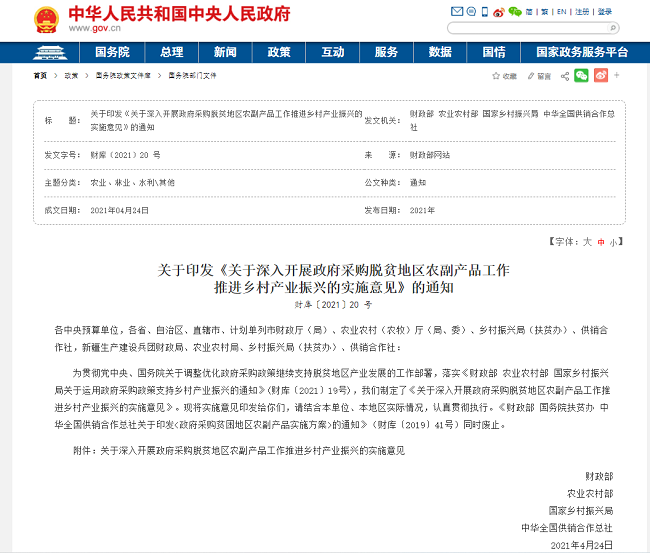Click the 留言 pencil icon
This screenshot has height=553, width=650.
pos(531,76)
